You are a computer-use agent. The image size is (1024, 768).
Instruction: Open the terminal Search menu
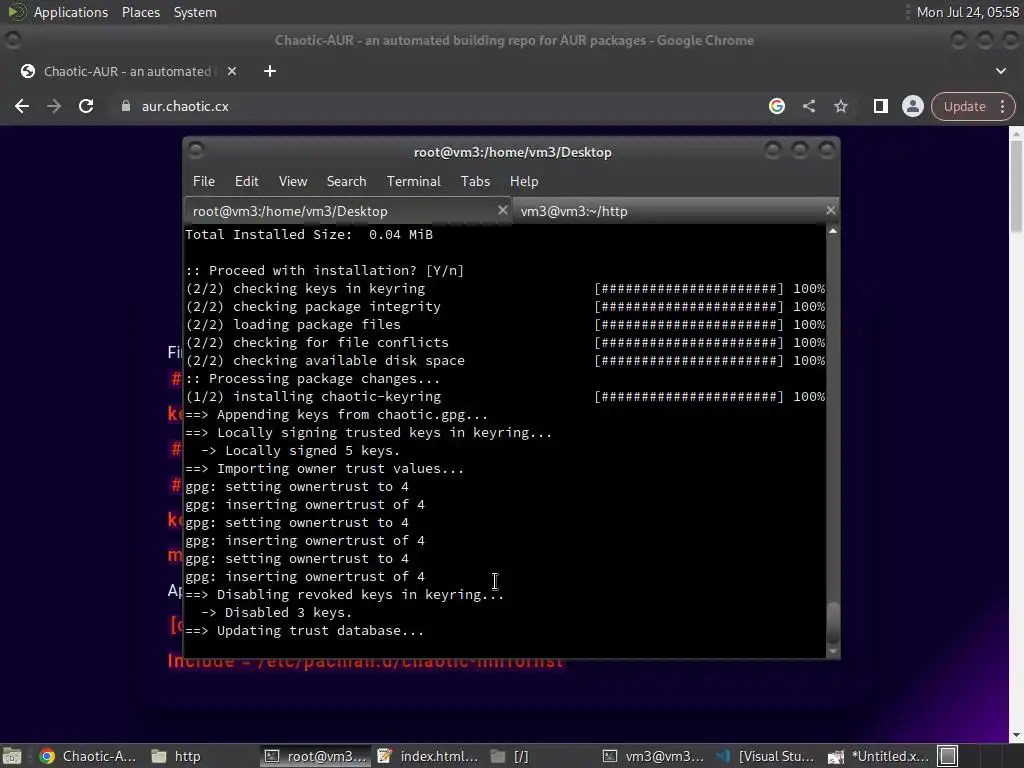pyautogui.click(x=346, y=182)
